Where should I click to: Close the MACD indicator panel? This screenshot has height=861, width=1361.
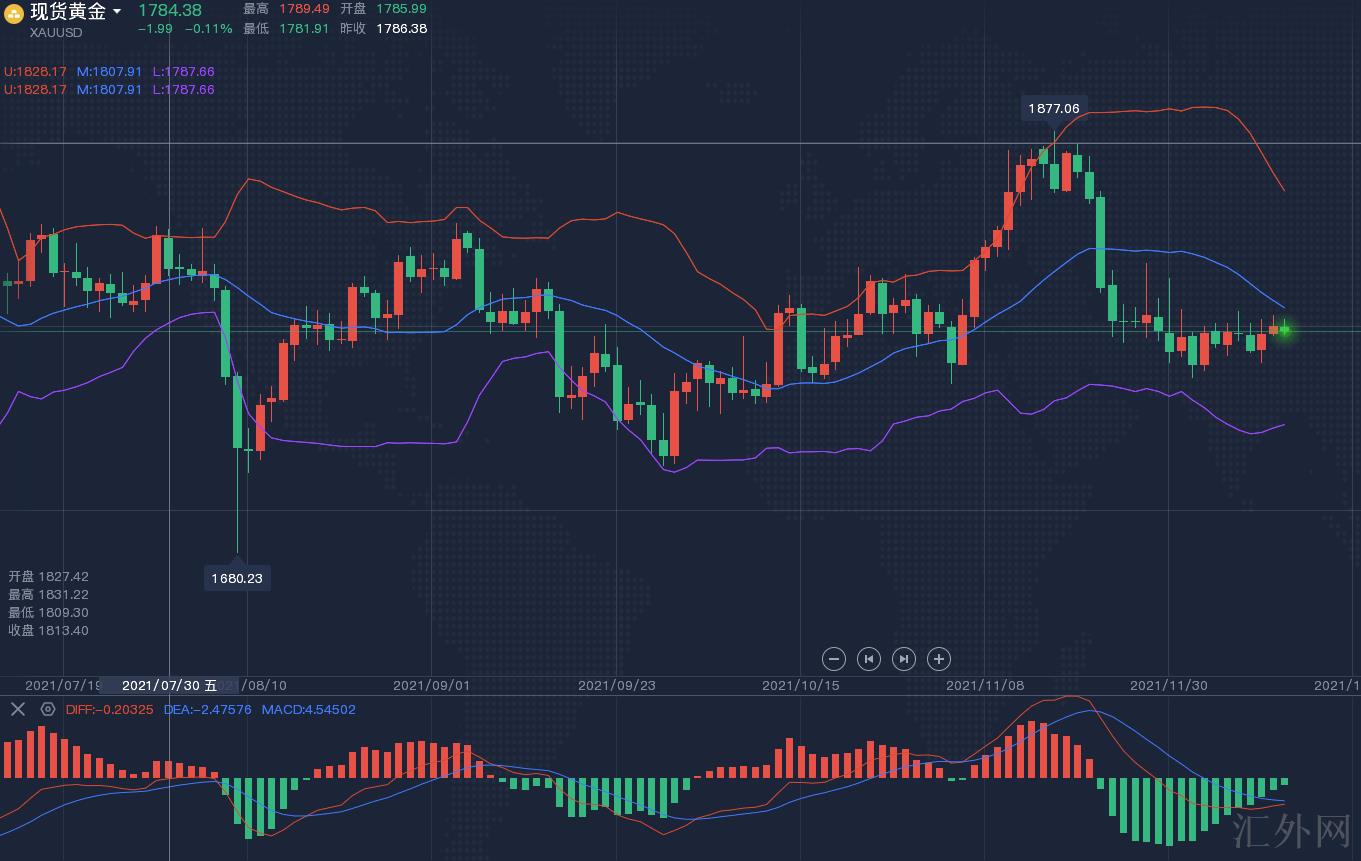pyautogui.click(x=17, y=709)
